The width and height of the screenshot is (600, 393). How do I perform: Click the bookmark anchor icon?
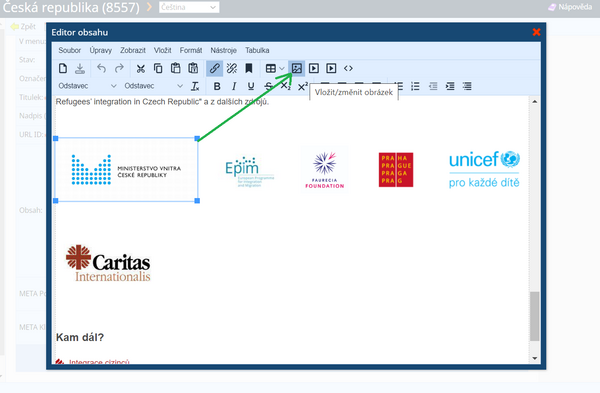pos(249,68)
